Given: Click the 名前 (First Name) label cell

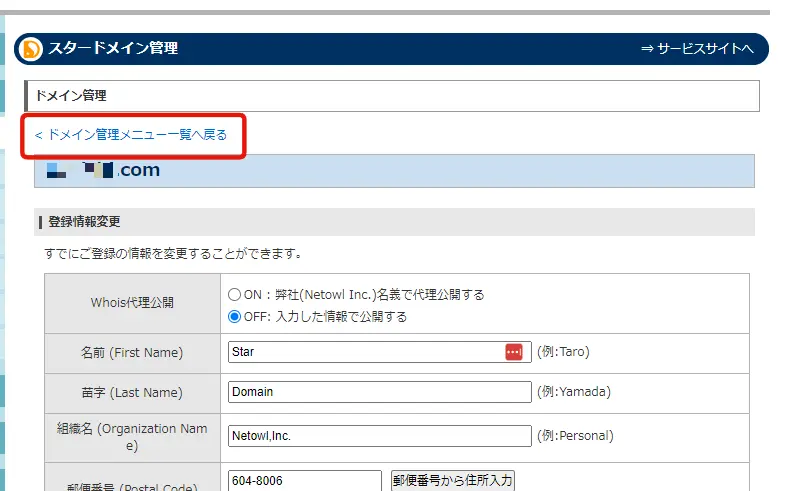Looking at the screenshot, I should tap(132, 353).
